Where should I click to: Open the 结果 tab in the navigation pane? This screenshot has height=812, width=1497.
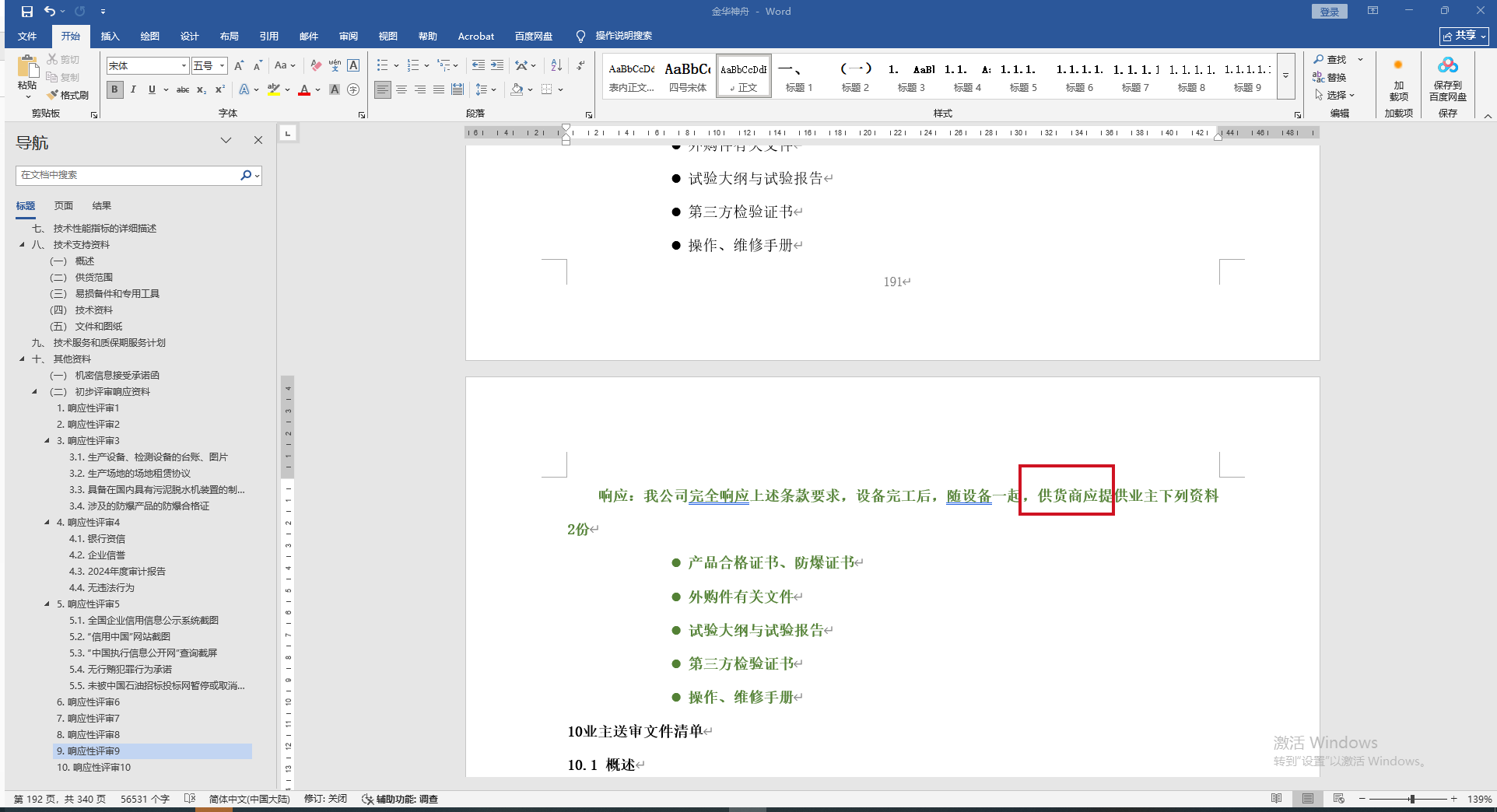tap(102, 205)
